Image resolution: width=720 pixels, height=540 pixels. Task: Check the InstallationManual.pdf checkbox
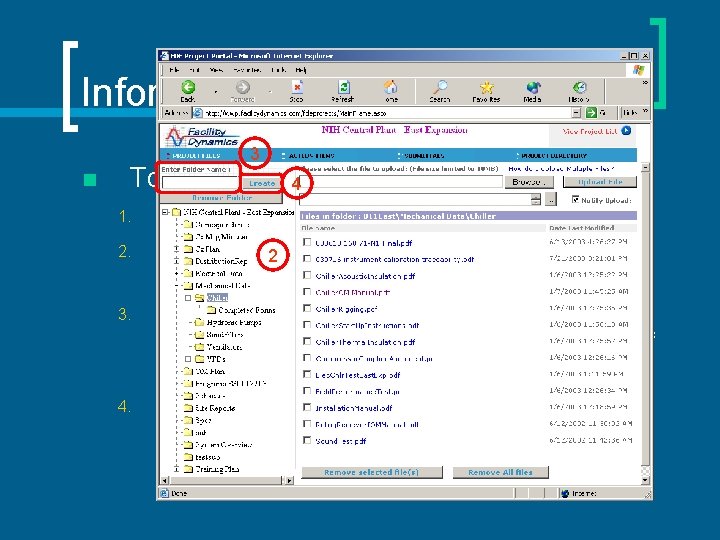tap(307, 407)
